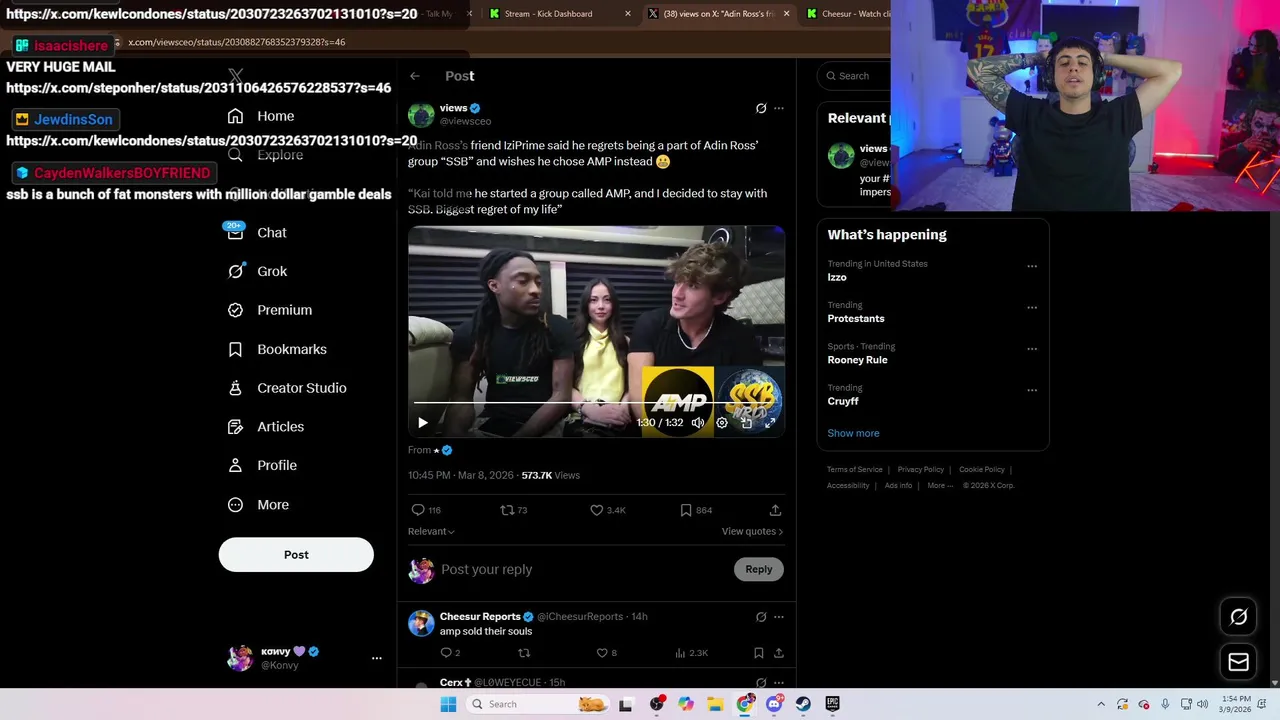Click the Bookmarks ribbon icon in sidebar
This screenshot has height=720, width=1280.
[235, 349]
